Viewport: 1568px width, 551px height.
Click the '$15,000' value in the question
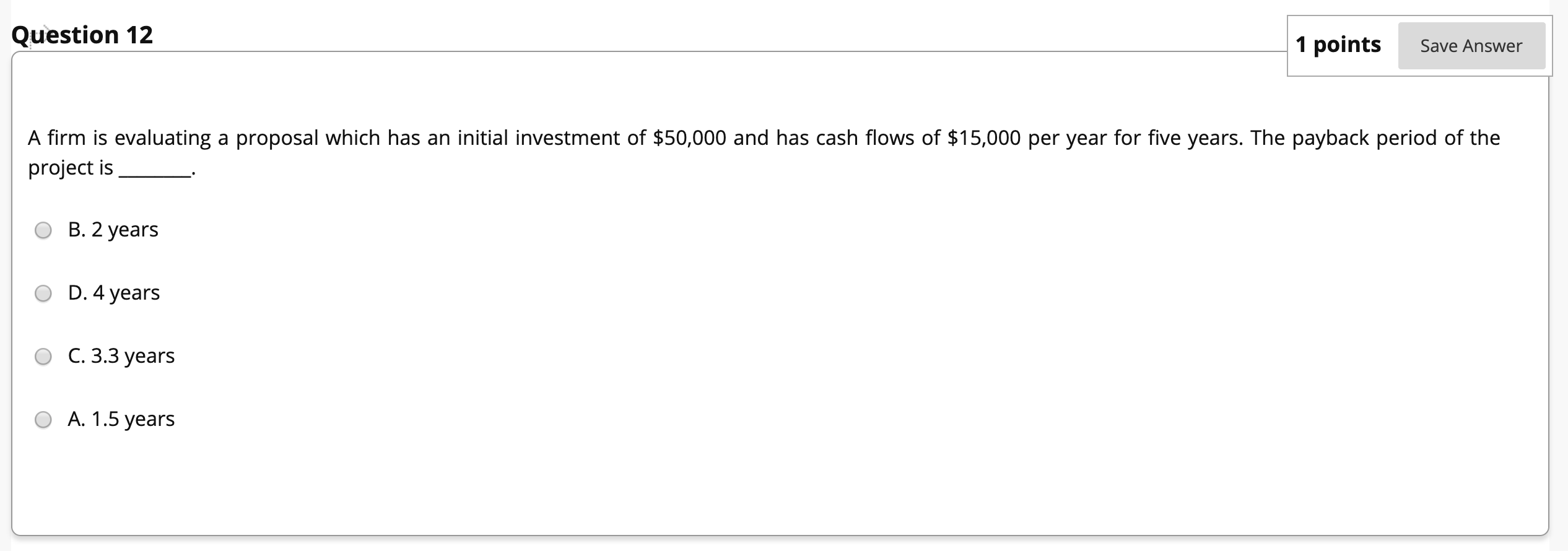(x=982, y=138)
